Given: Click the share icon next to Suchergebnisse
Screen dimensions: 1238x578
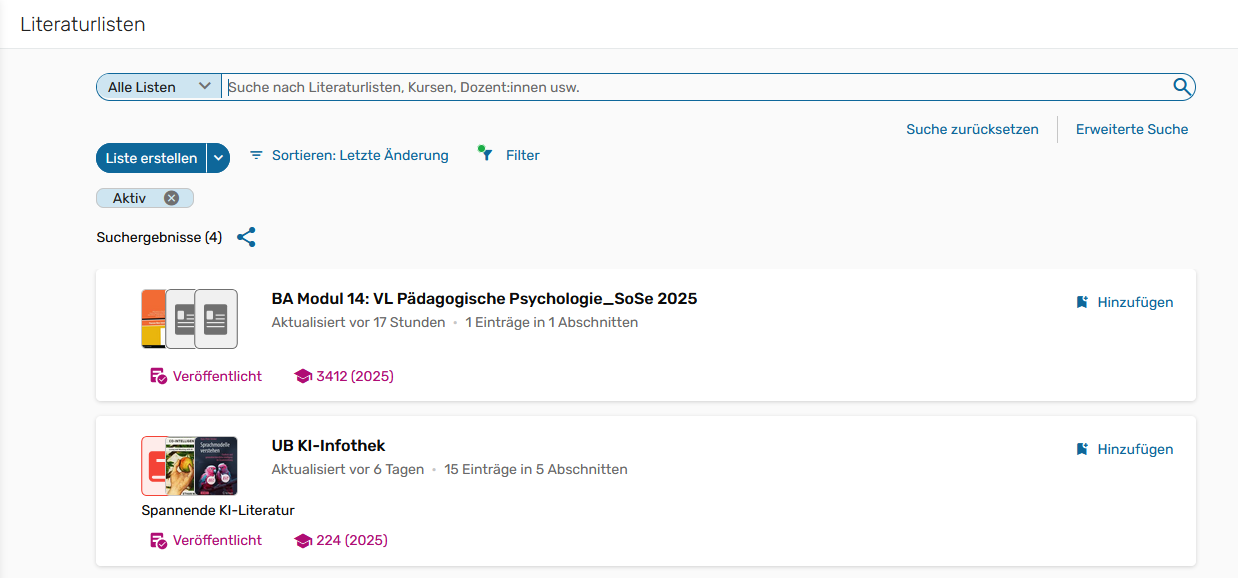Looking at the screenshot, I should coord(246,237).
